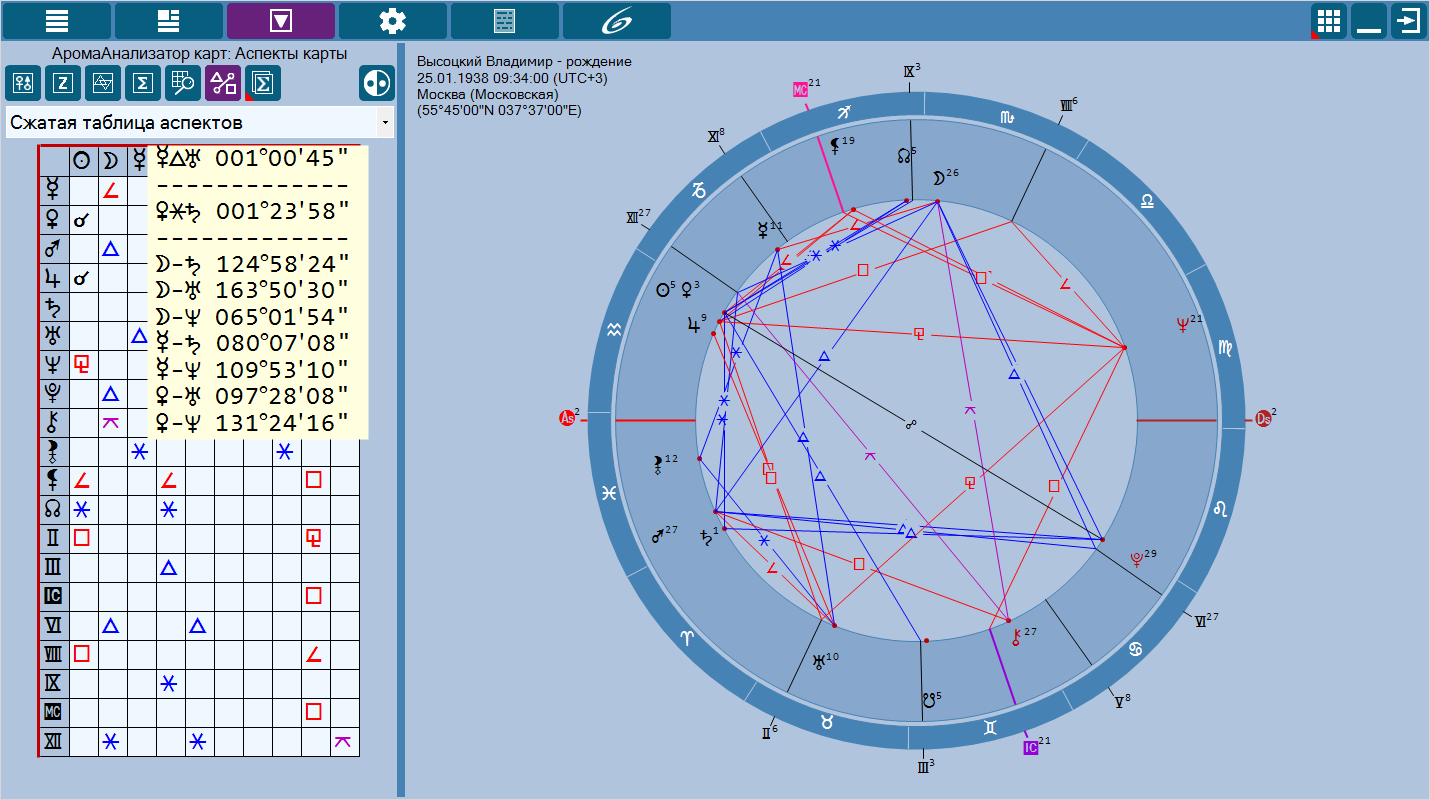Image resolution: width=1430 pixels, height=800 pixels.
Task: Open the hamburger list menu in top bar
Action: (x=57, y=21)
